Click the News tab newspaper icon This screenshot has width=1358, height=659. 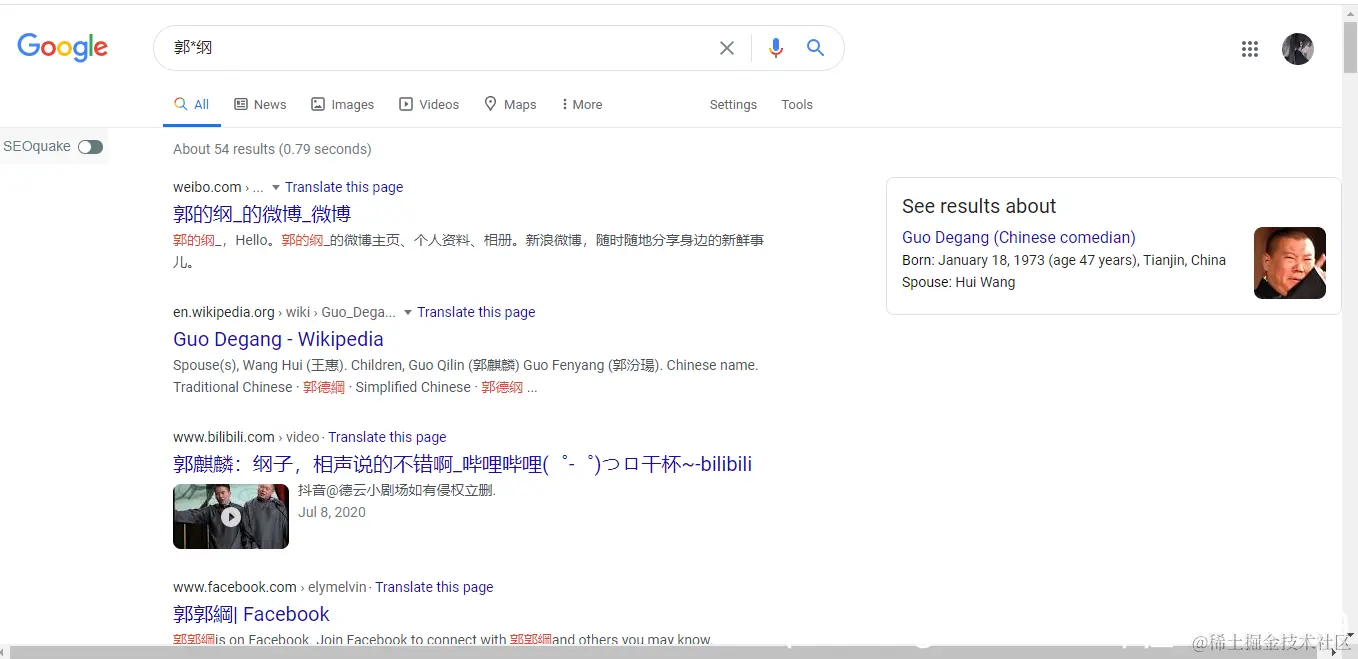241,104
